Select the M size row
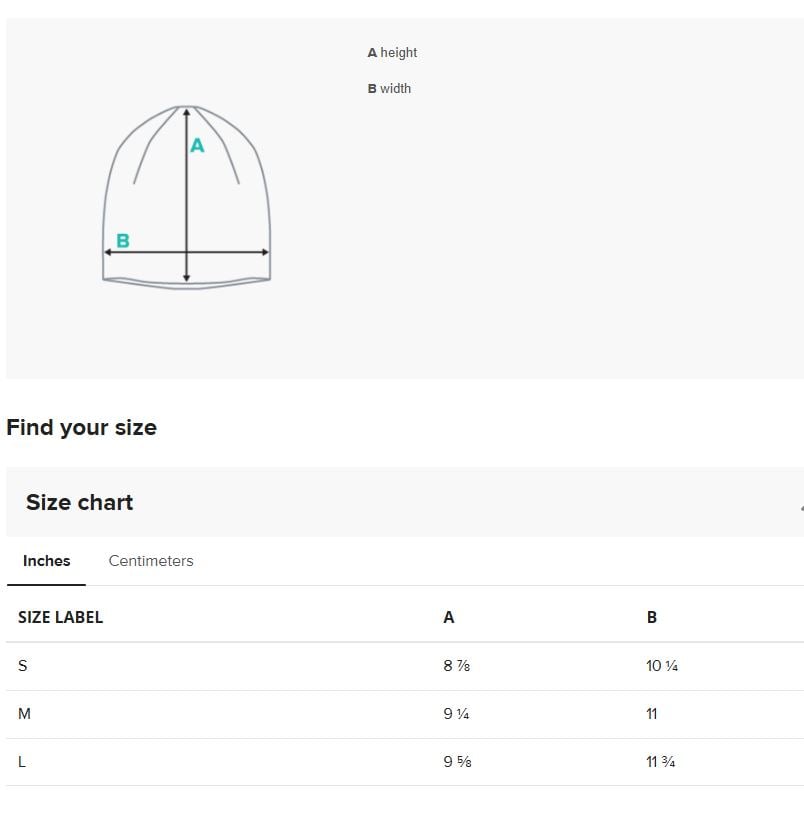 (x=405, y=714)
